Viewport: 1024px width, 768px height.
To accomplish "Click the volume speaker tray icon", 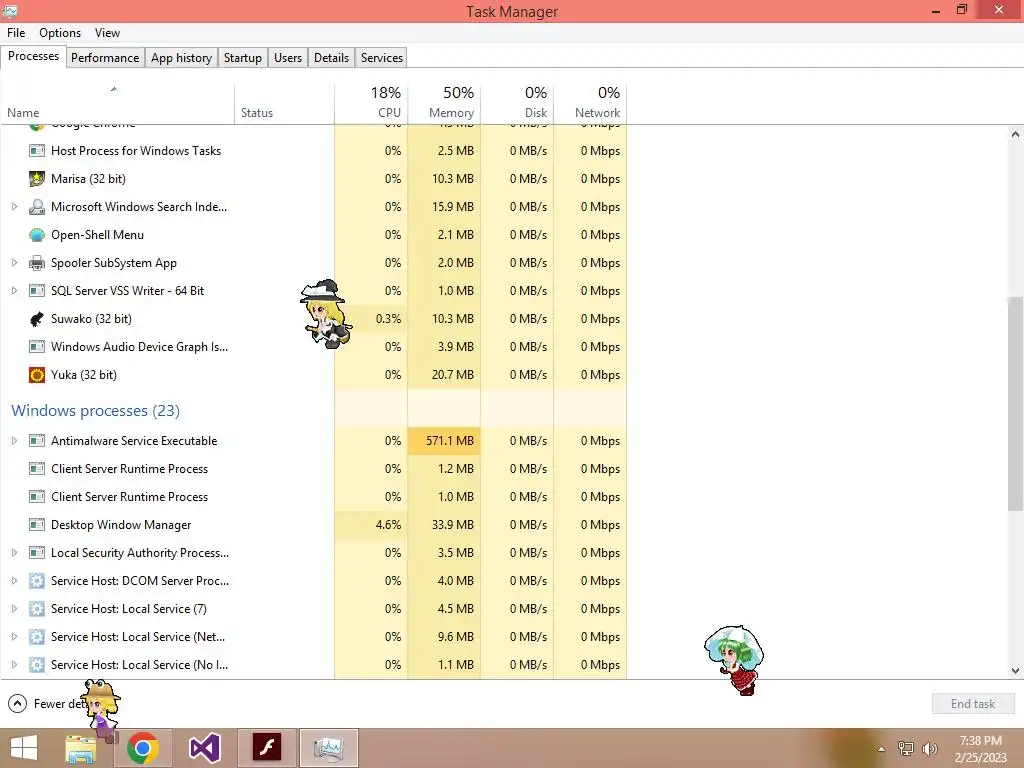I will 930,749.
